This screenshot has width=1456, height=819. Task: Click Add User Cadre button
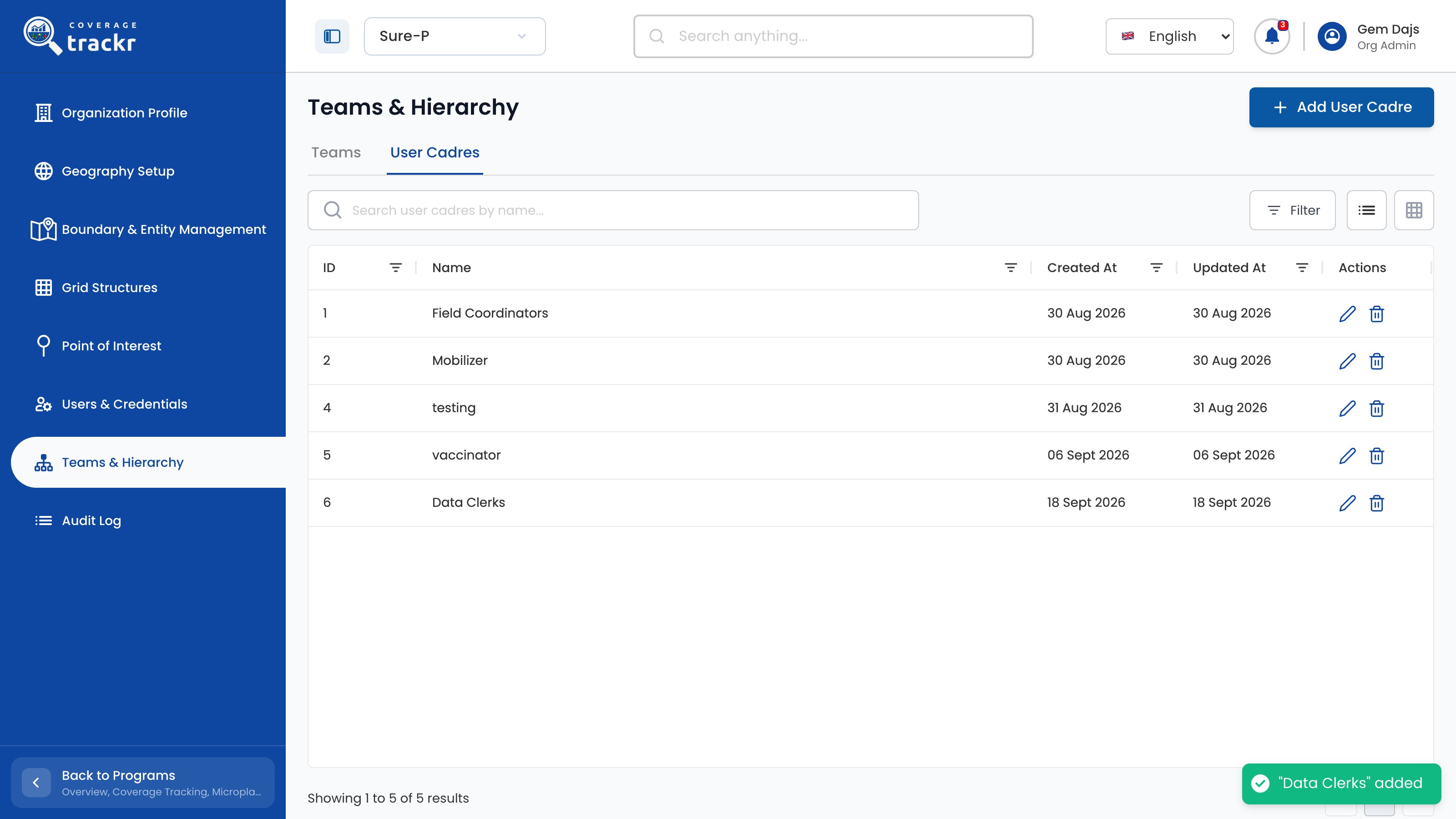(x=1341, y=107)
